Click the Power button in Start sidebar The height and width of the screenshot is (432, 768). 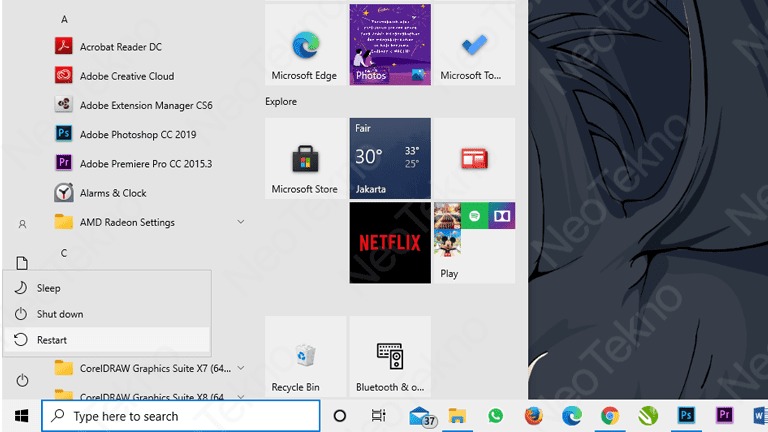click(x=22, y=380)
